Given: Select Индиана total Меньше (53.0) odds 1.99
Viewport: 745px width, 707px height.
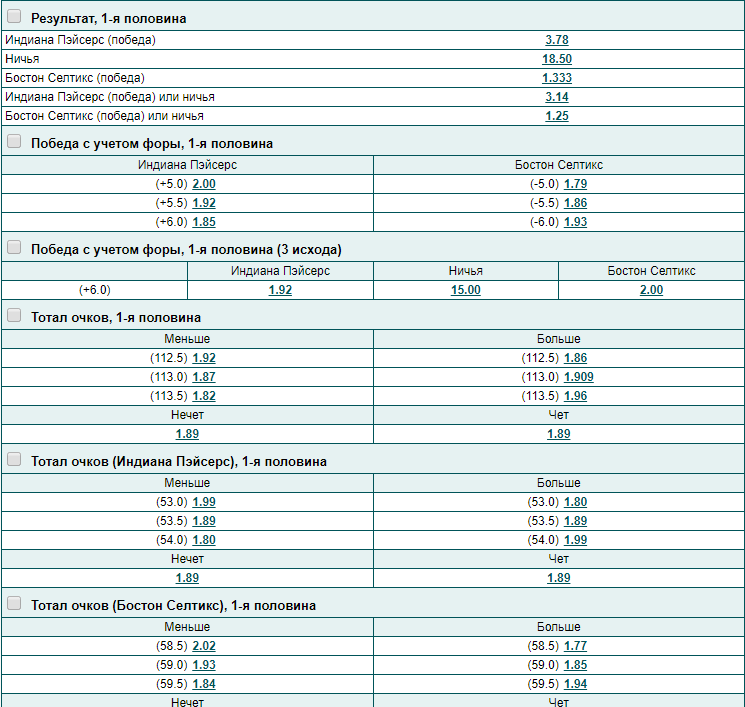Looking at the screenshot, I should [x=204, y=502].
